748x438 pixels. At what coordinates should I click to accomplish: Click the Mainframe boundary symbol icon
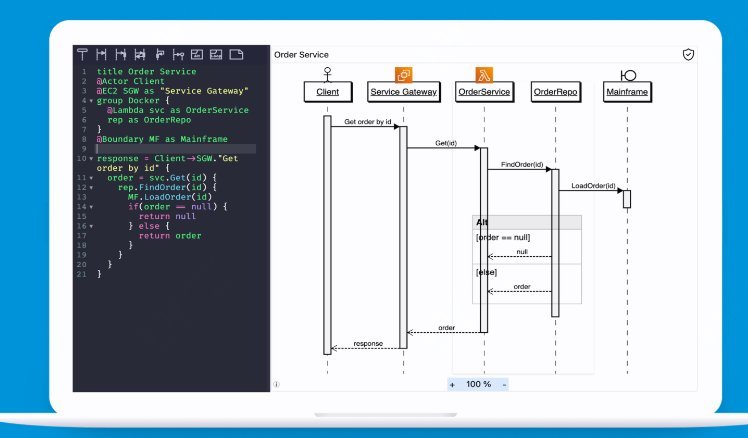[628, 75]
